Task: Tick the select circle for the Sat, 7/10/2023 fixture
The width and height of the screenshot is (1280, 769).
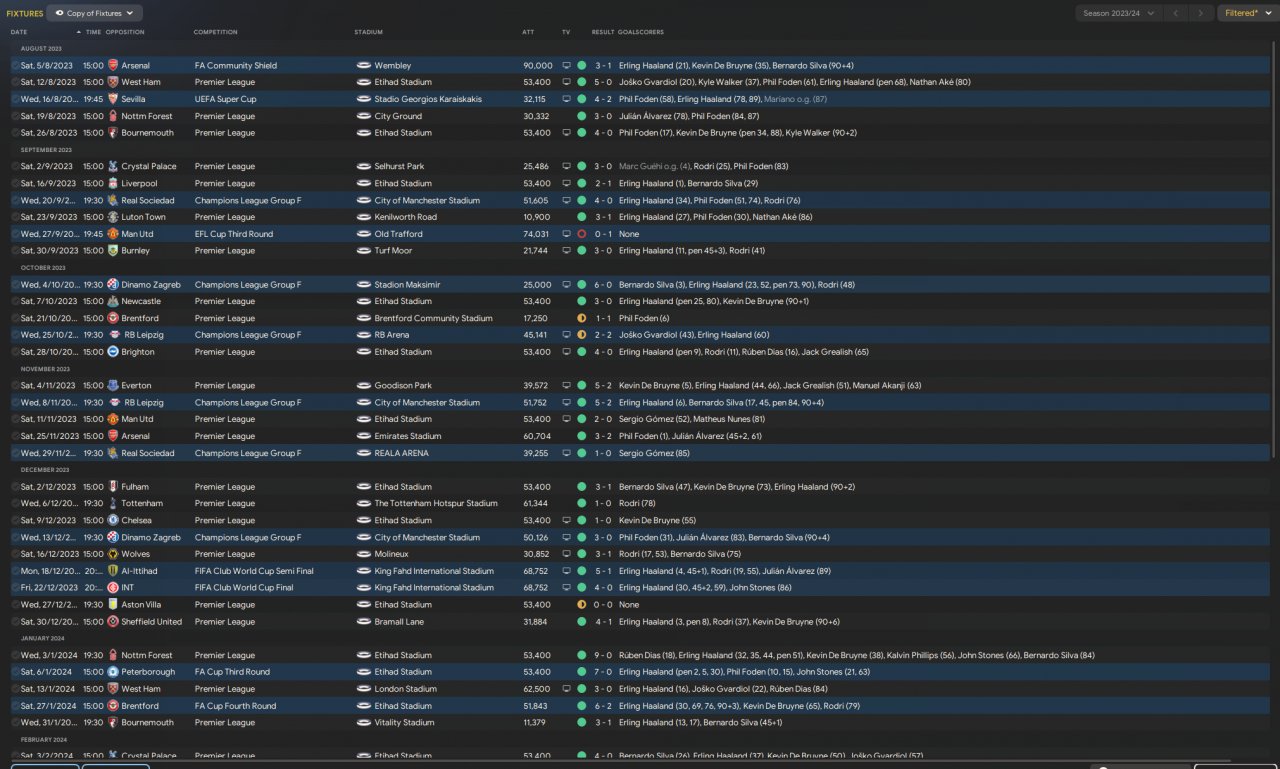Action: tap(15, 301)
